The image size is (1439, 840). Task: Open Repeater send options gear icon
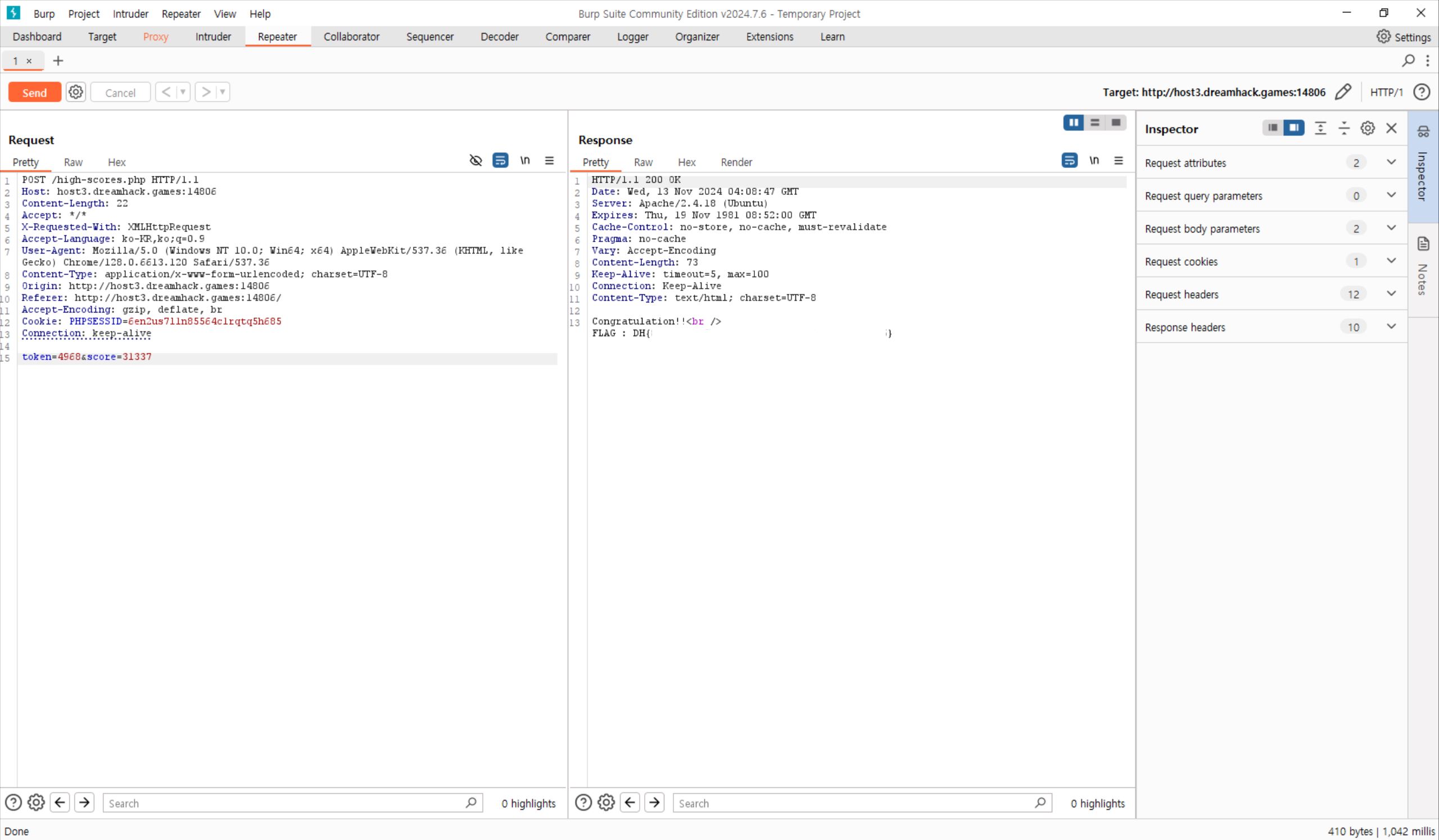coord(75,92)
